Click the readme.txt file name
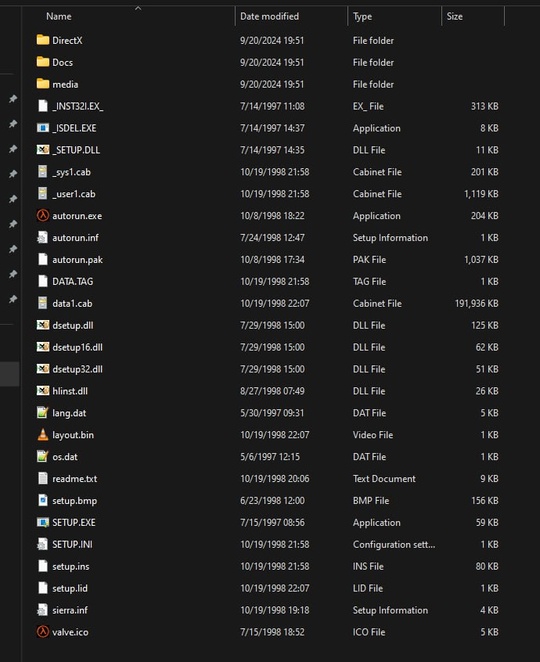The width and height of the screenshot is (540, 662). coord(75,479)
